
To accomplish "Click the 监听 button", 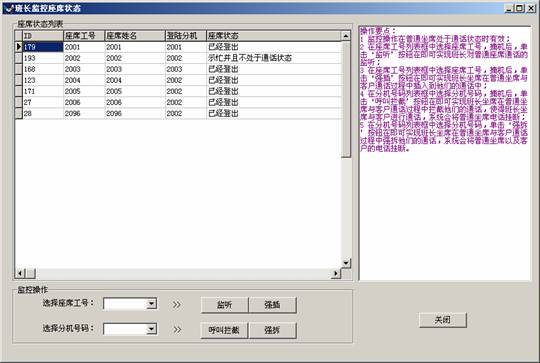I will pyautogui.click(x=224, y=305).
